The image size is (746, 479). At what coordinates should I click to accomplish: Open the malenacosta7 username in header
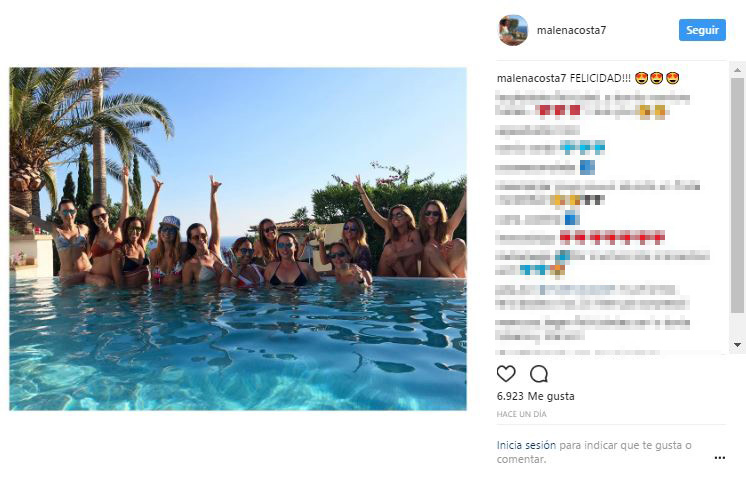coord(571,30)
